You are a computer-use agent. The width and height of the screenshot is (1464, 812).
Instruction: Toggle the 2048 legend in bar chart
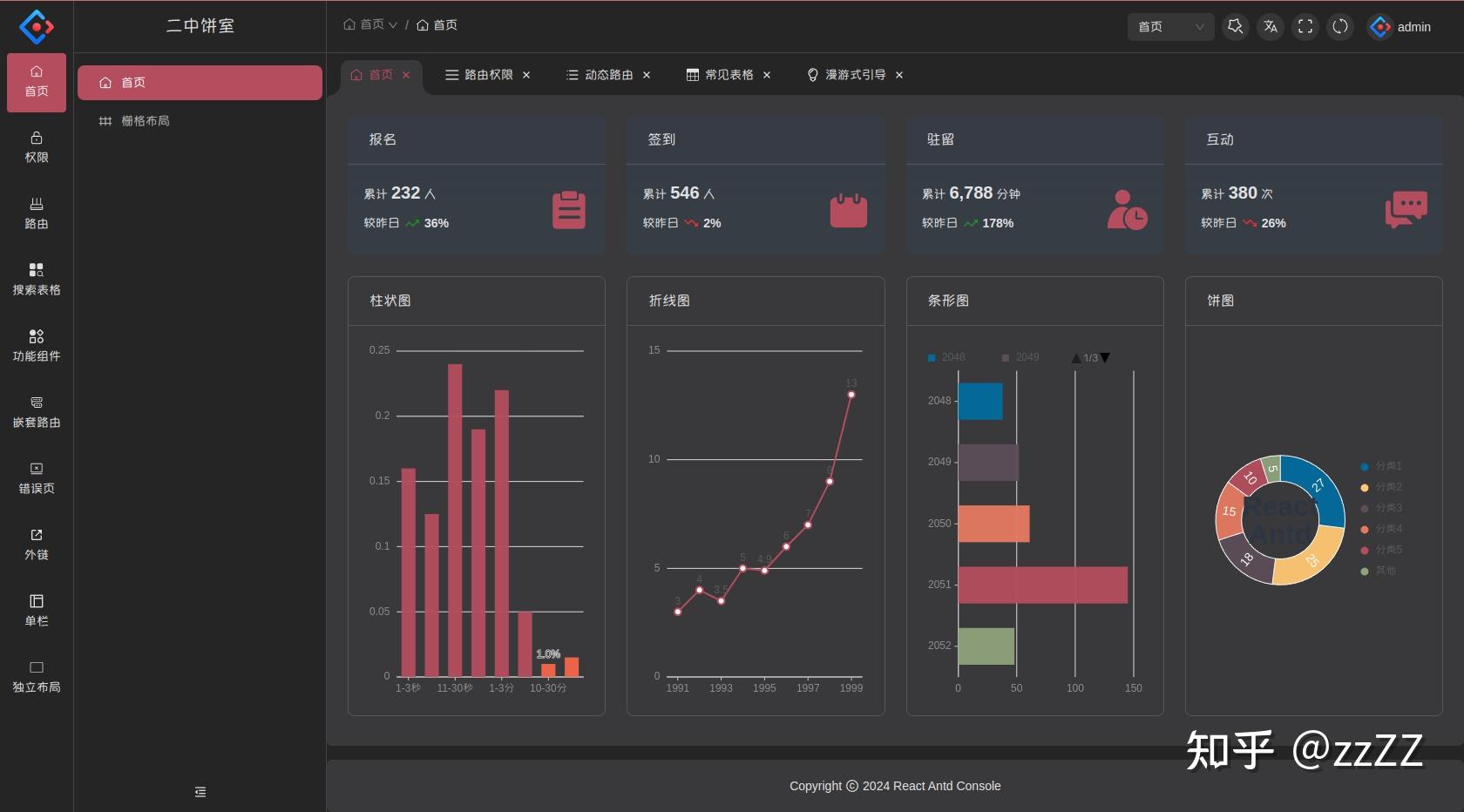click(946, 357)
